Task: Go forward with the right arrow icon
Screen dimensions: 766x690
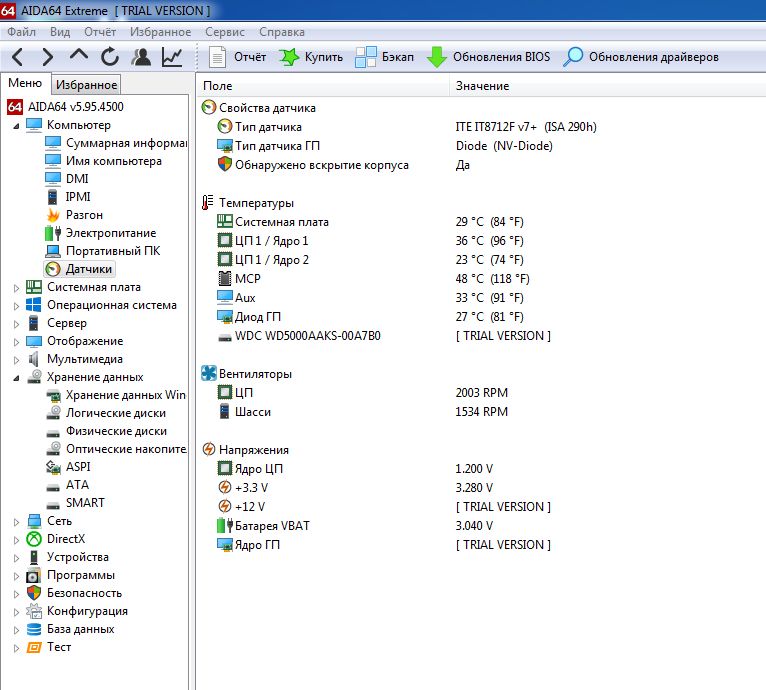Action: [x=47, y=57]
